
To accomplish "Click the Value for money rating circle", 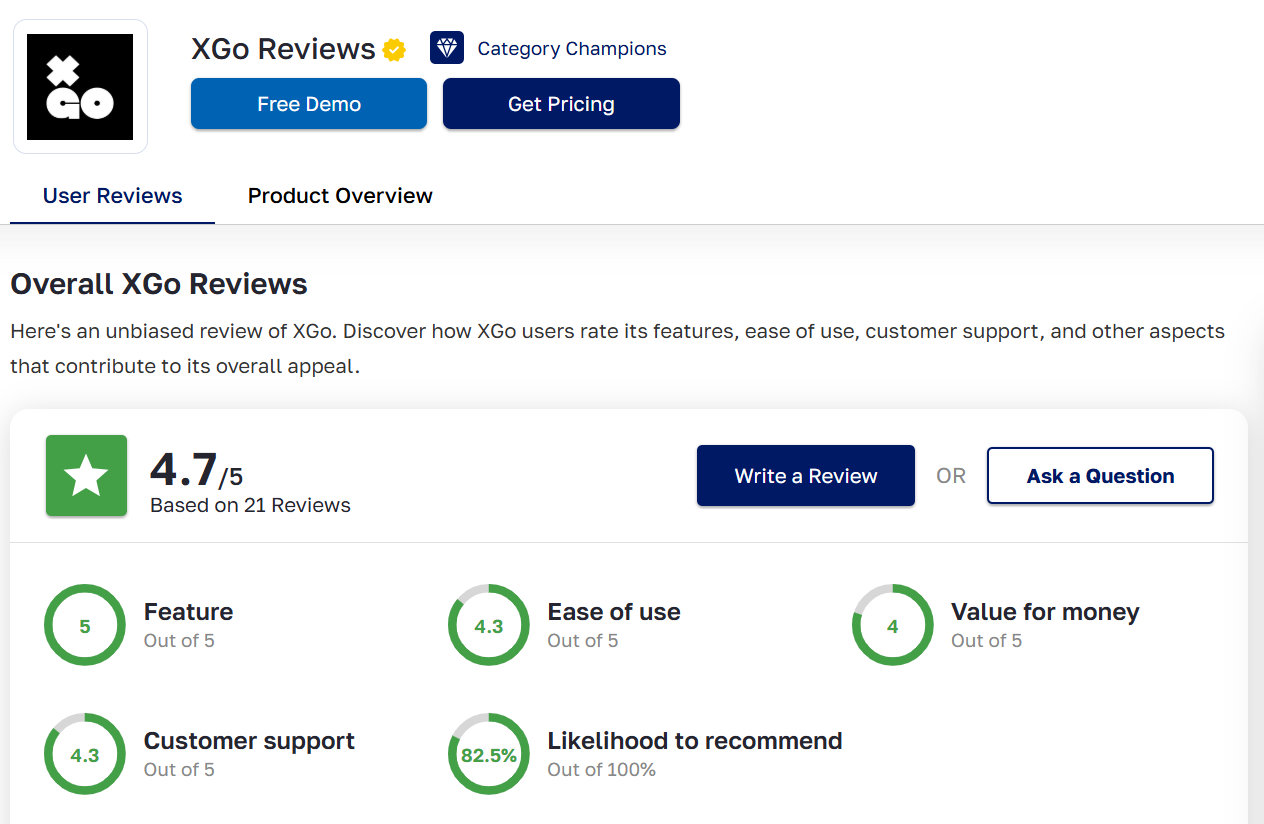I will pyautogui.click(x=893, y=626).
